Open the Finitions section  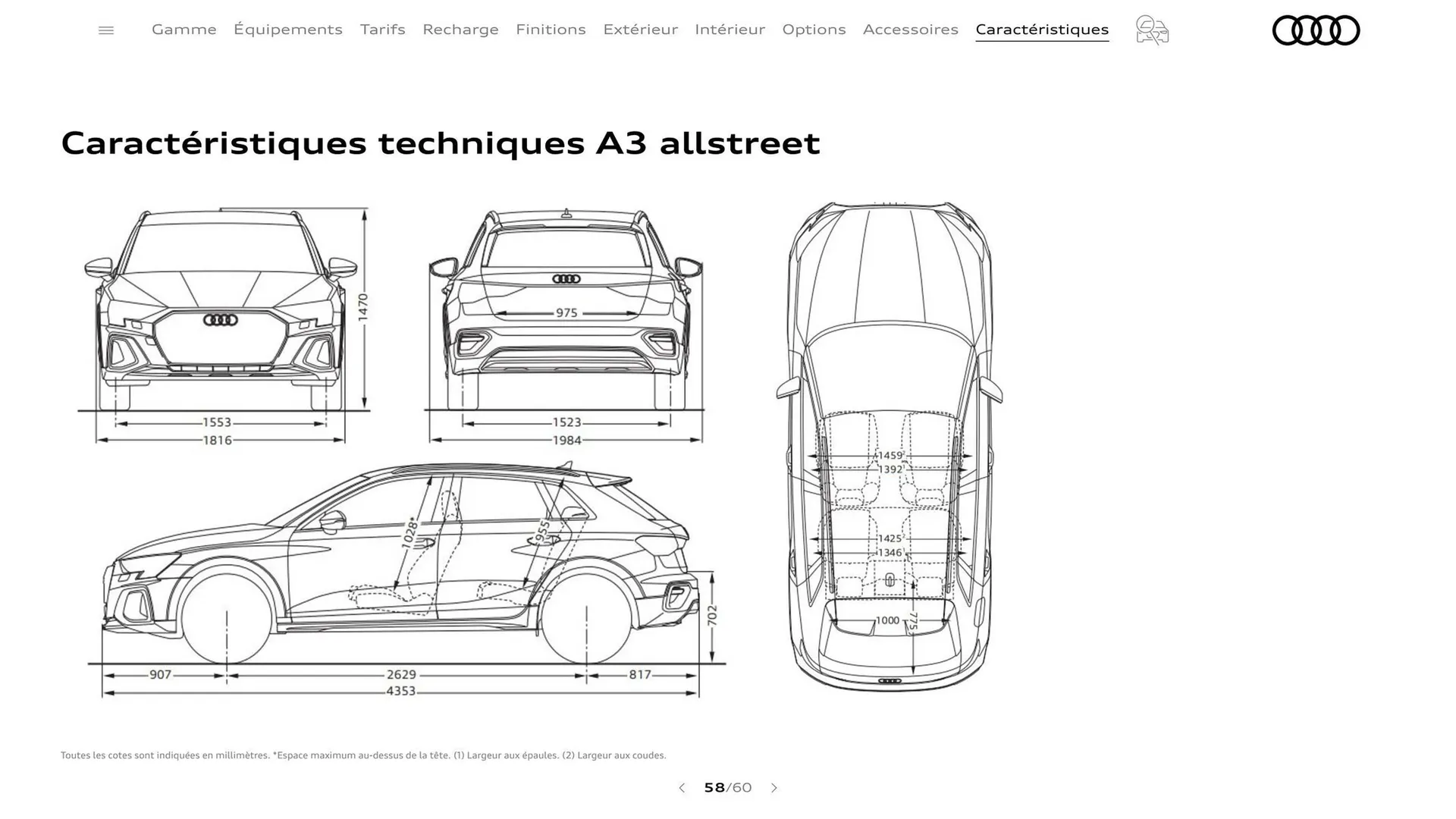551,30
